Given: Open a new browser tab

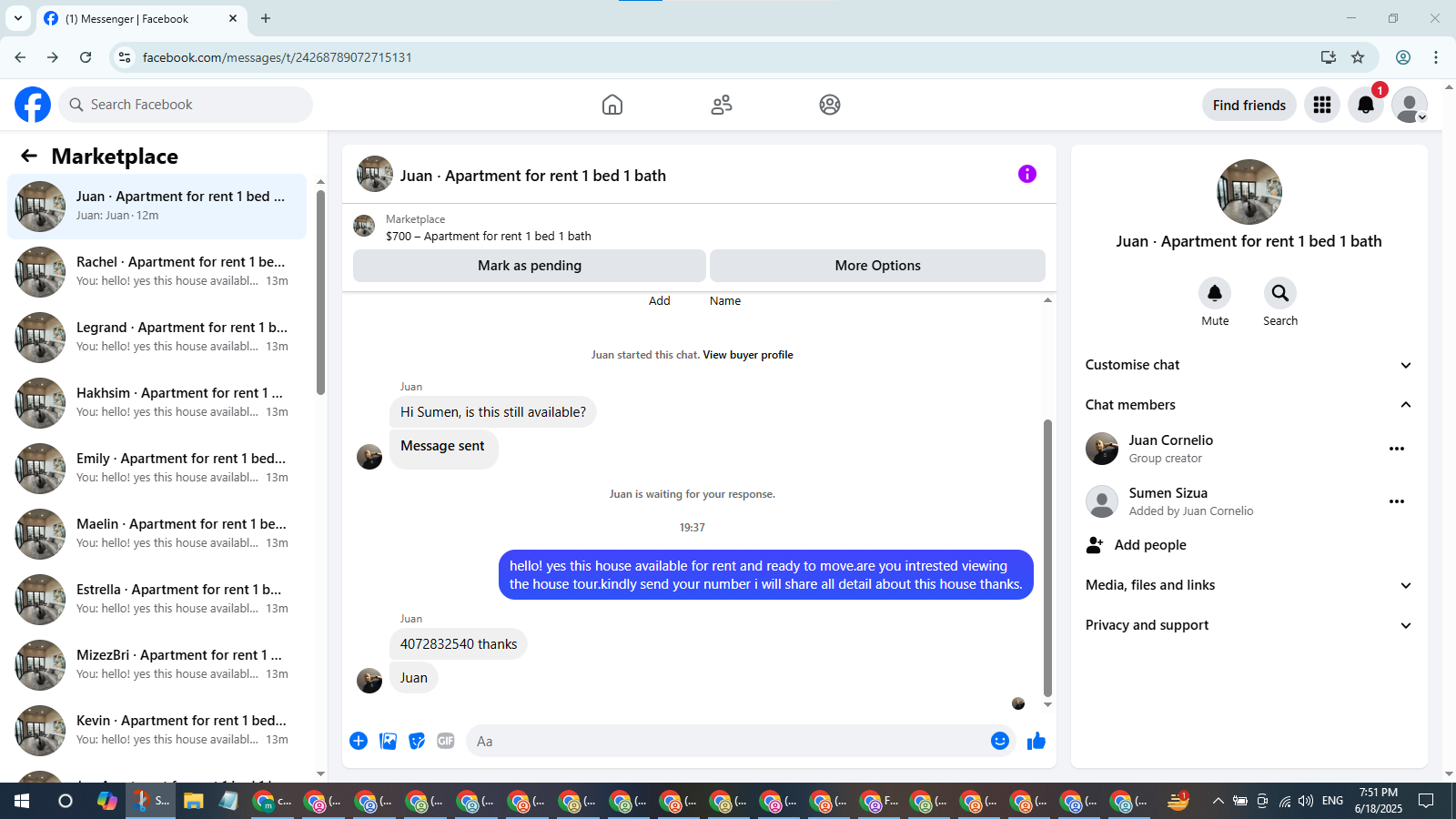Looking at the screenshot, I should 266,18.
